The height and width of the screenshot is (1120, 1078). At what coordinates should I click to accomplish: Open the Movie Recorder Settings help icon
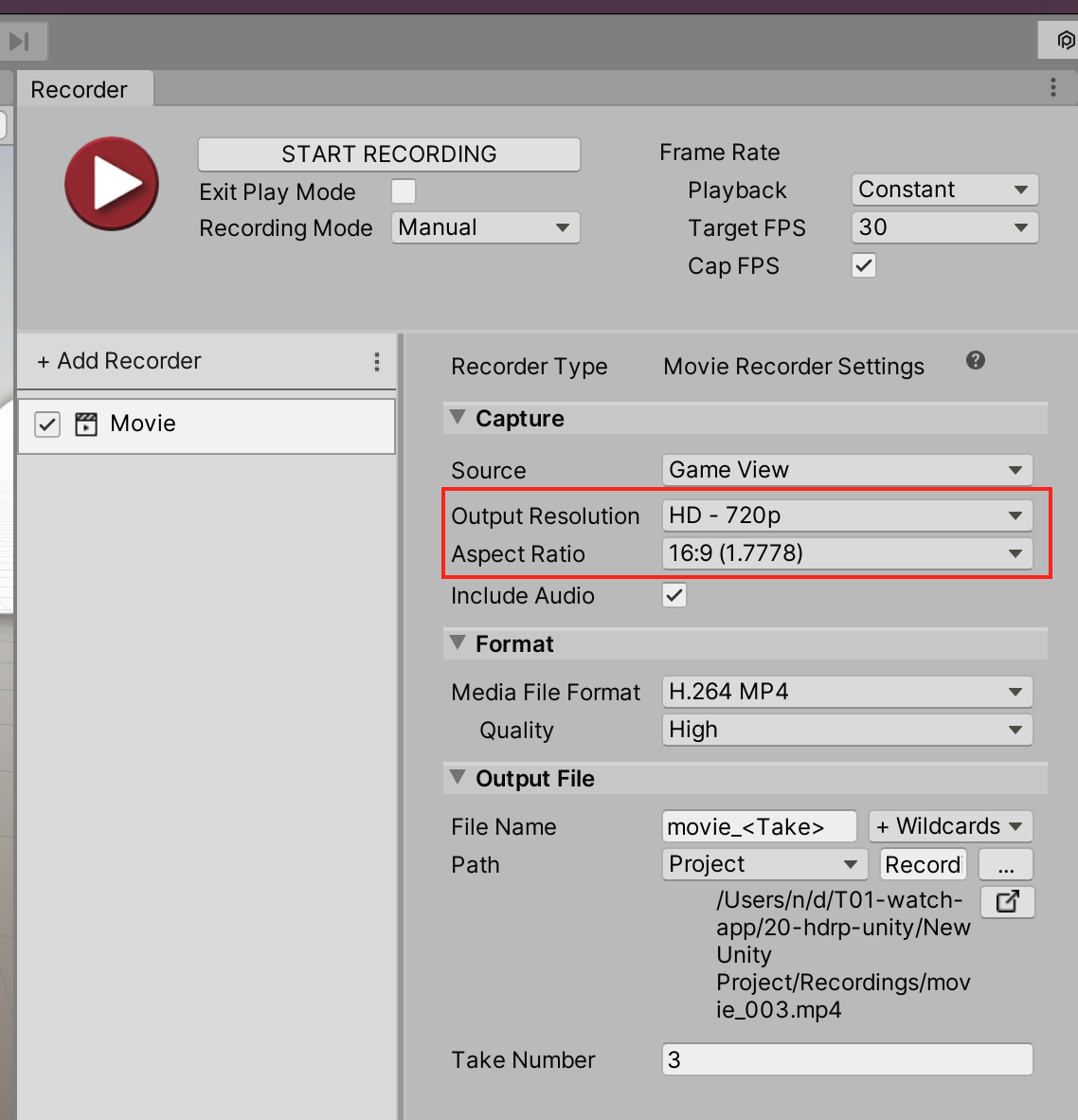click(x=975, y=361)
